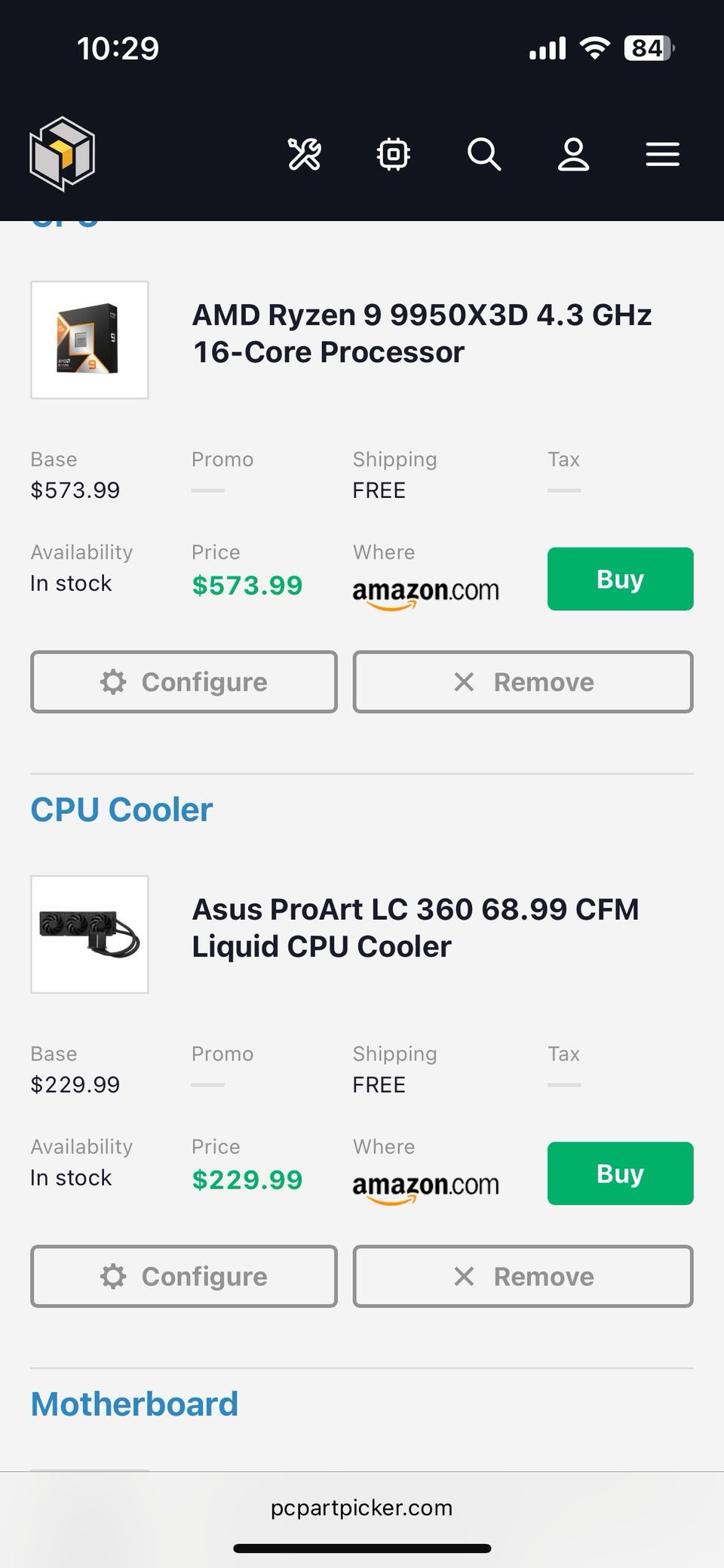This screenshot has height=1568, width=724.
Task: Select the Motherboard category heading
Action: point(134,1404)
